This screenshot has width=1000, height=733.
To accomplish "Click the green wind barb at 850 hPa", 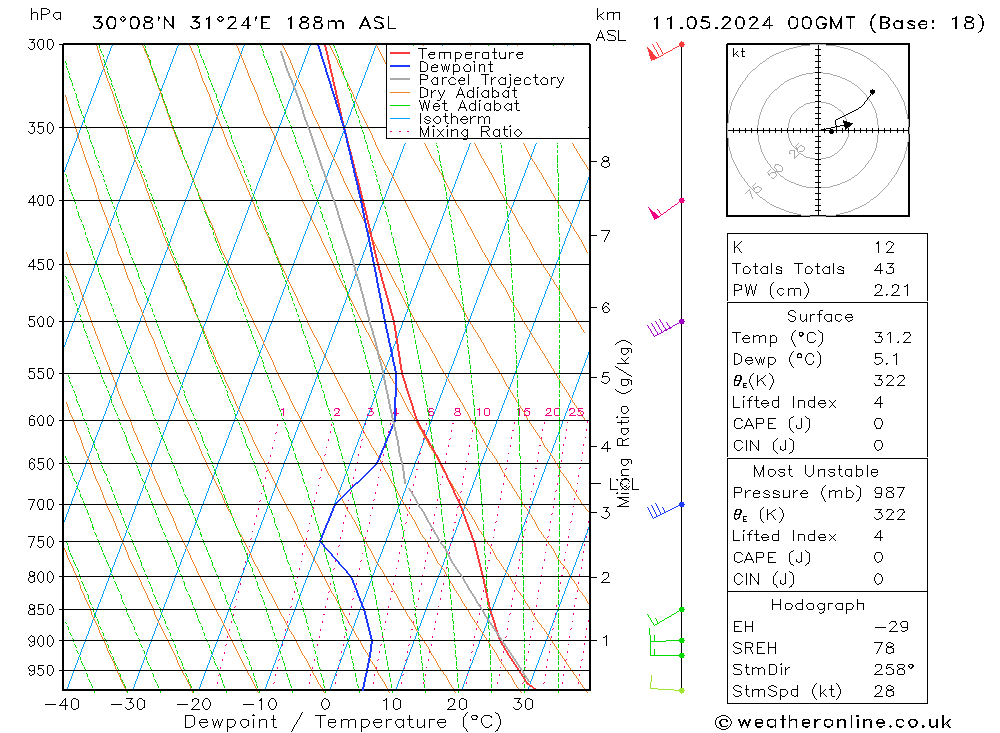I will pyautogui.click(x=665, y=617).
